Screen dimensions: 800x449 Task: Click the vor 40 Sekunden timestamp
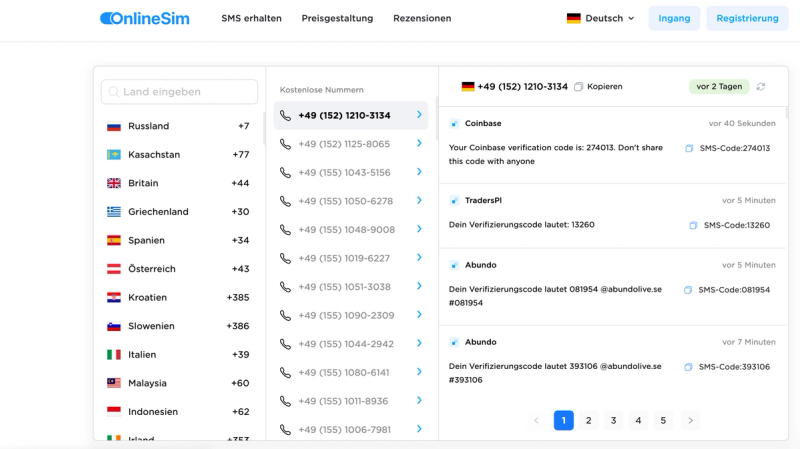click(742, 123)
